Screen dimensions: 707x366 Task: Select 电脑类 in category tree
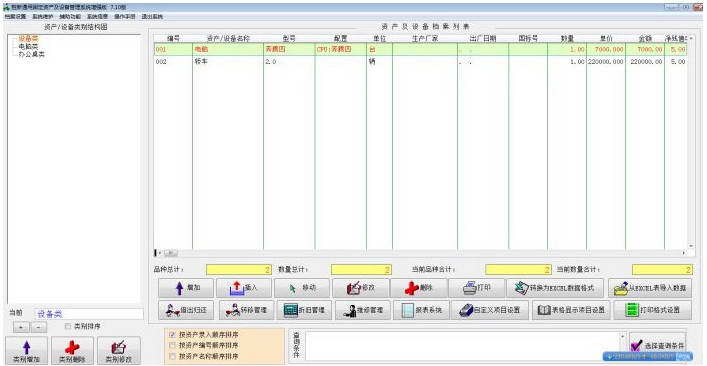point(28,46)
